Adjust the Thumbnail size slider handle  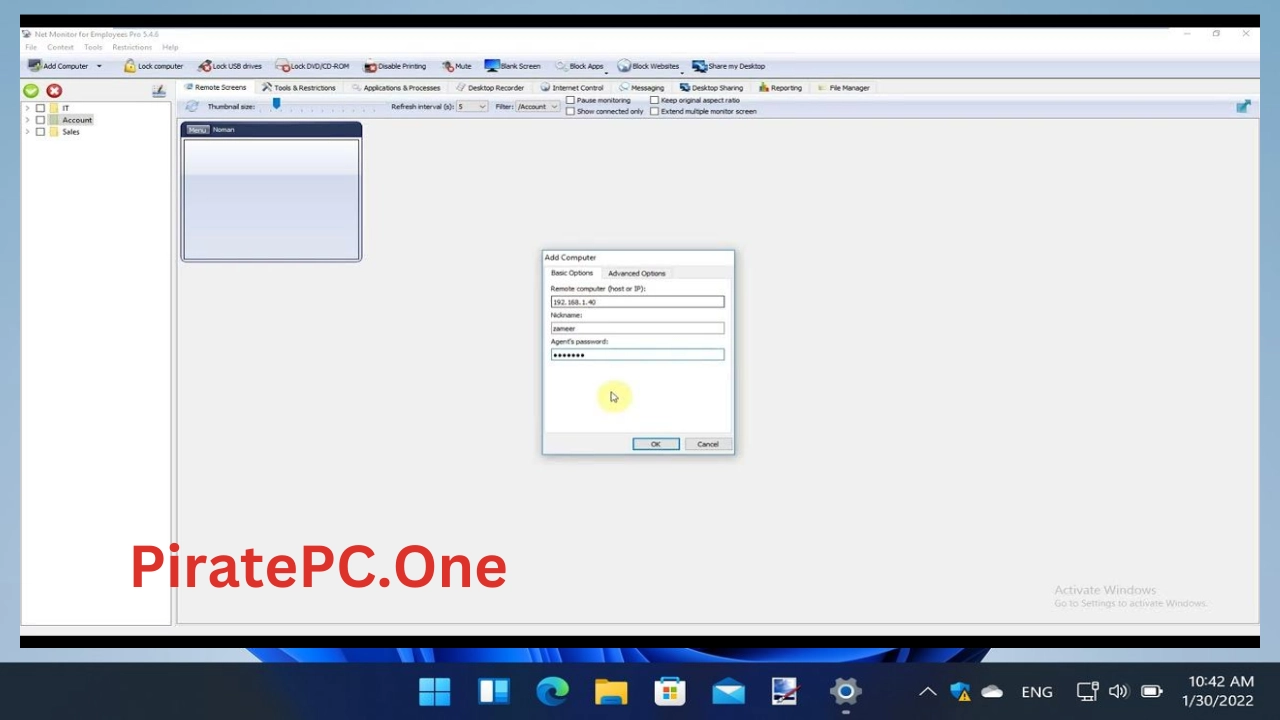tap(276, 104)
